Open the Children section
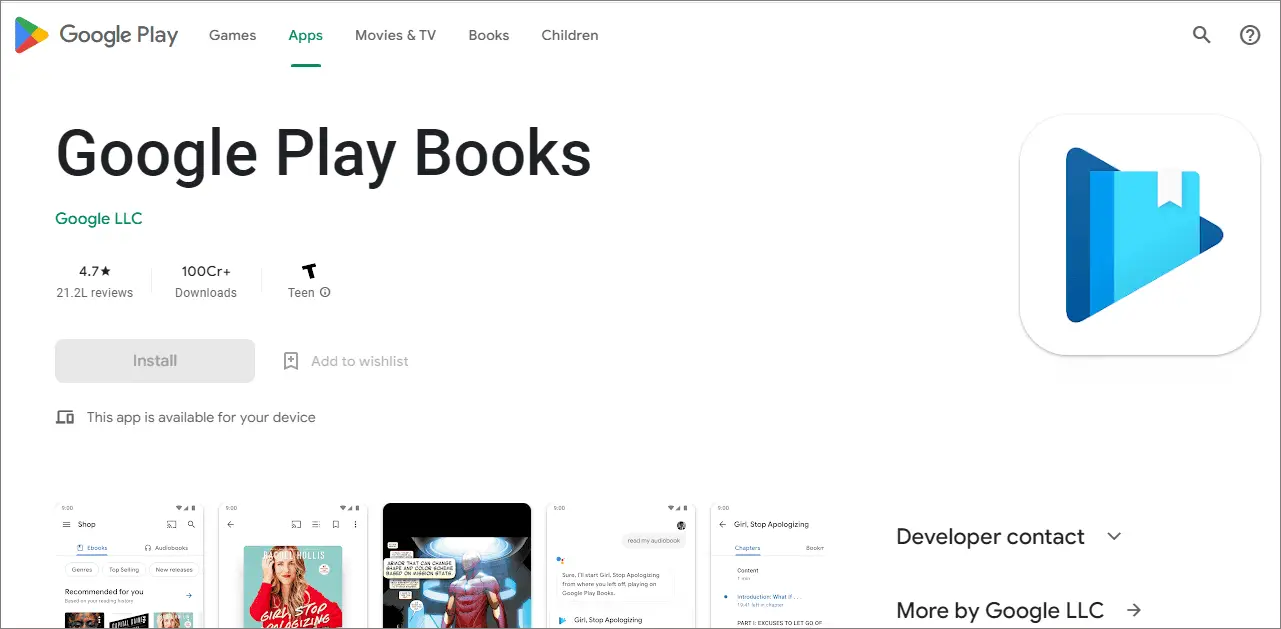 click(x=569, y=34)
